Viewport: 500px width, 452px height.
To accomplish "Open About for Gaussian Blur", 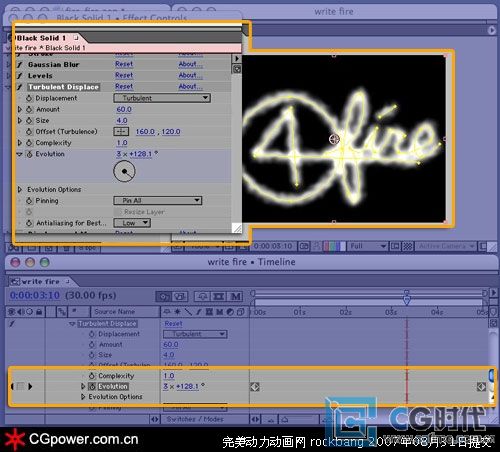I will 190,64.
